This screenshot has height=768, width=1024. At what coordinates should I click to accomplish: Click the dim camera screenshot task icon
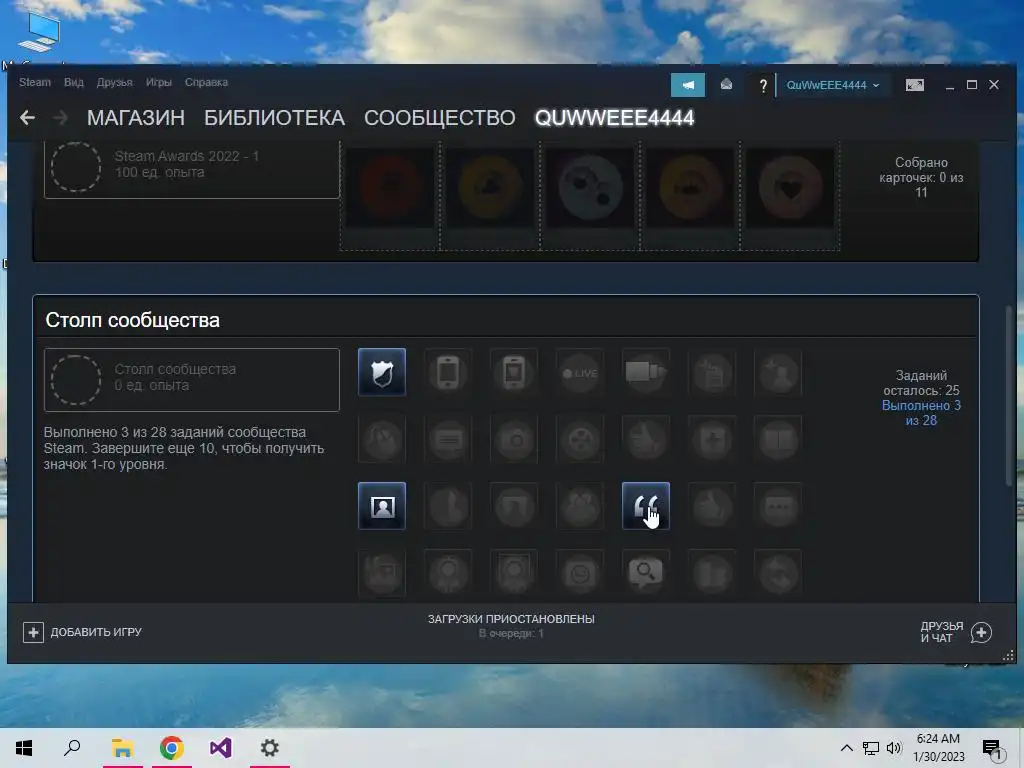[x=514, y=439]
